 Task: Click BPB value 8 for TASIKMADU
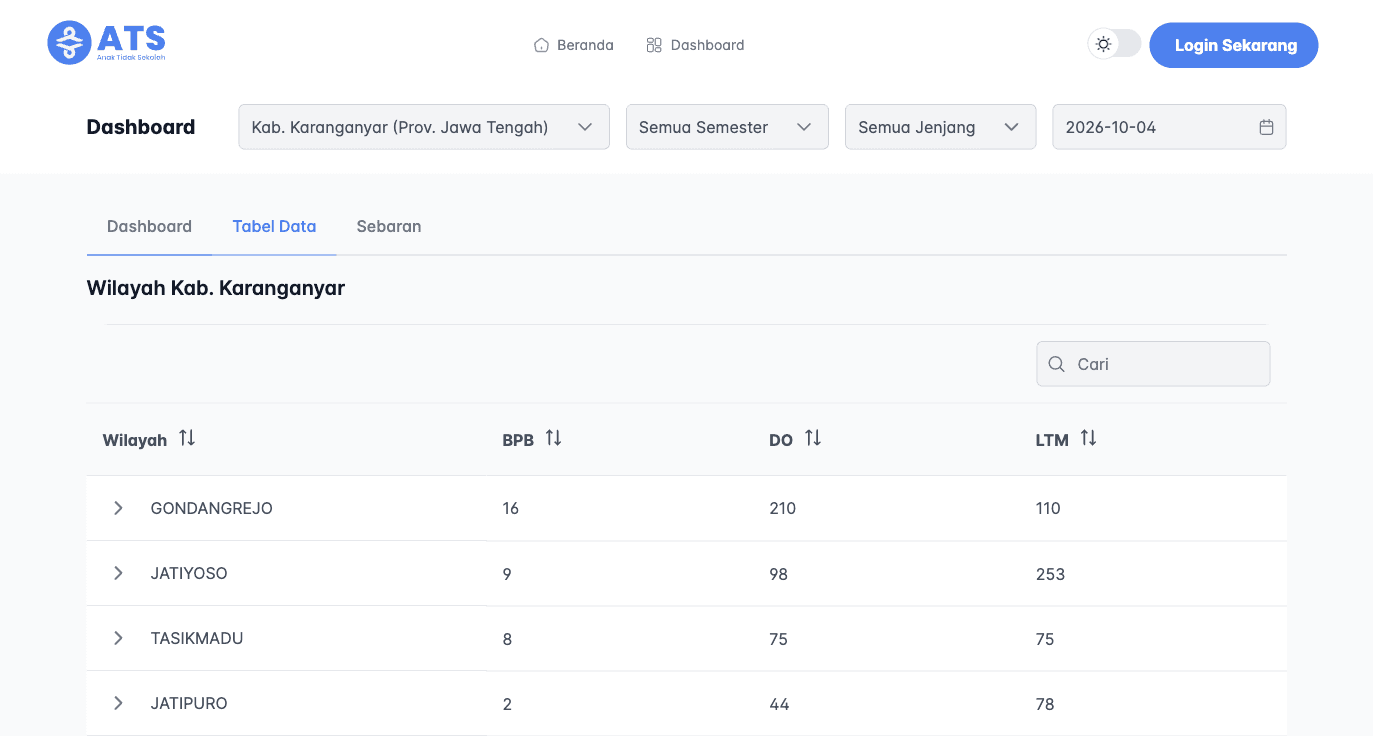507,639
